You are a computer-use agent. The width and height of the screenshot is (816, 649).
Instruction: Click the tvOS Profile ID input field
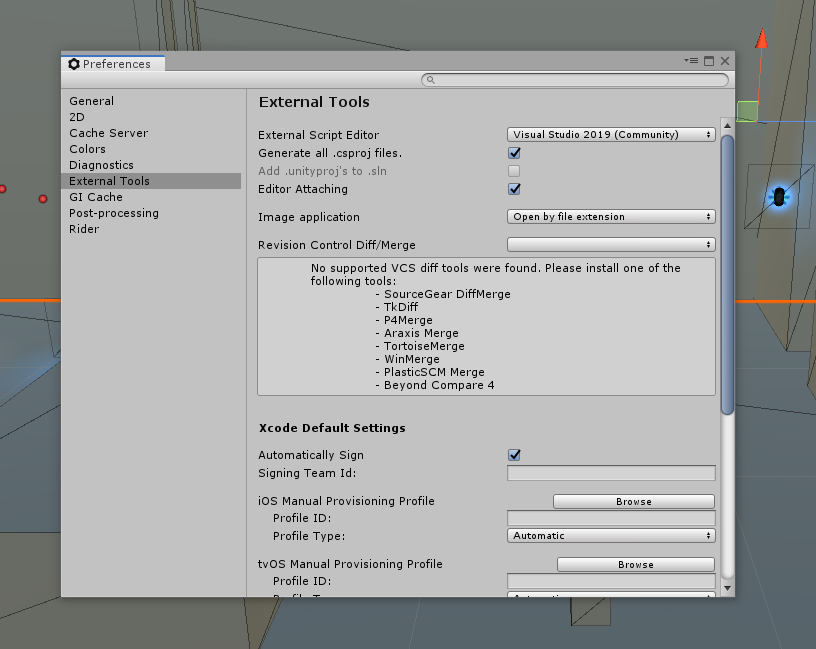tap(611, 581)
